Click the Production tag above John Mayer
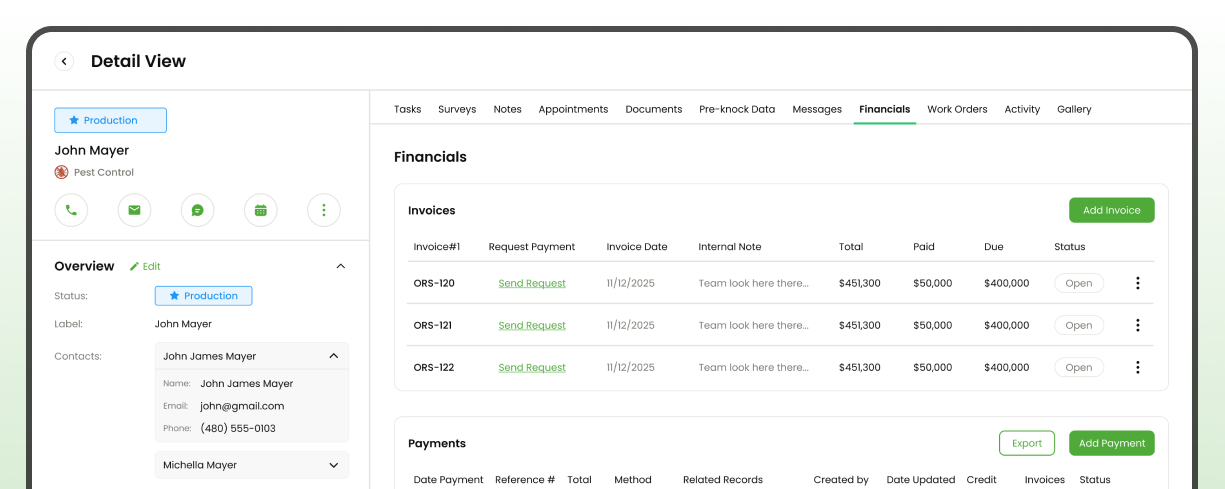Viewport: 1225px width, 489px height. [110, 120]
